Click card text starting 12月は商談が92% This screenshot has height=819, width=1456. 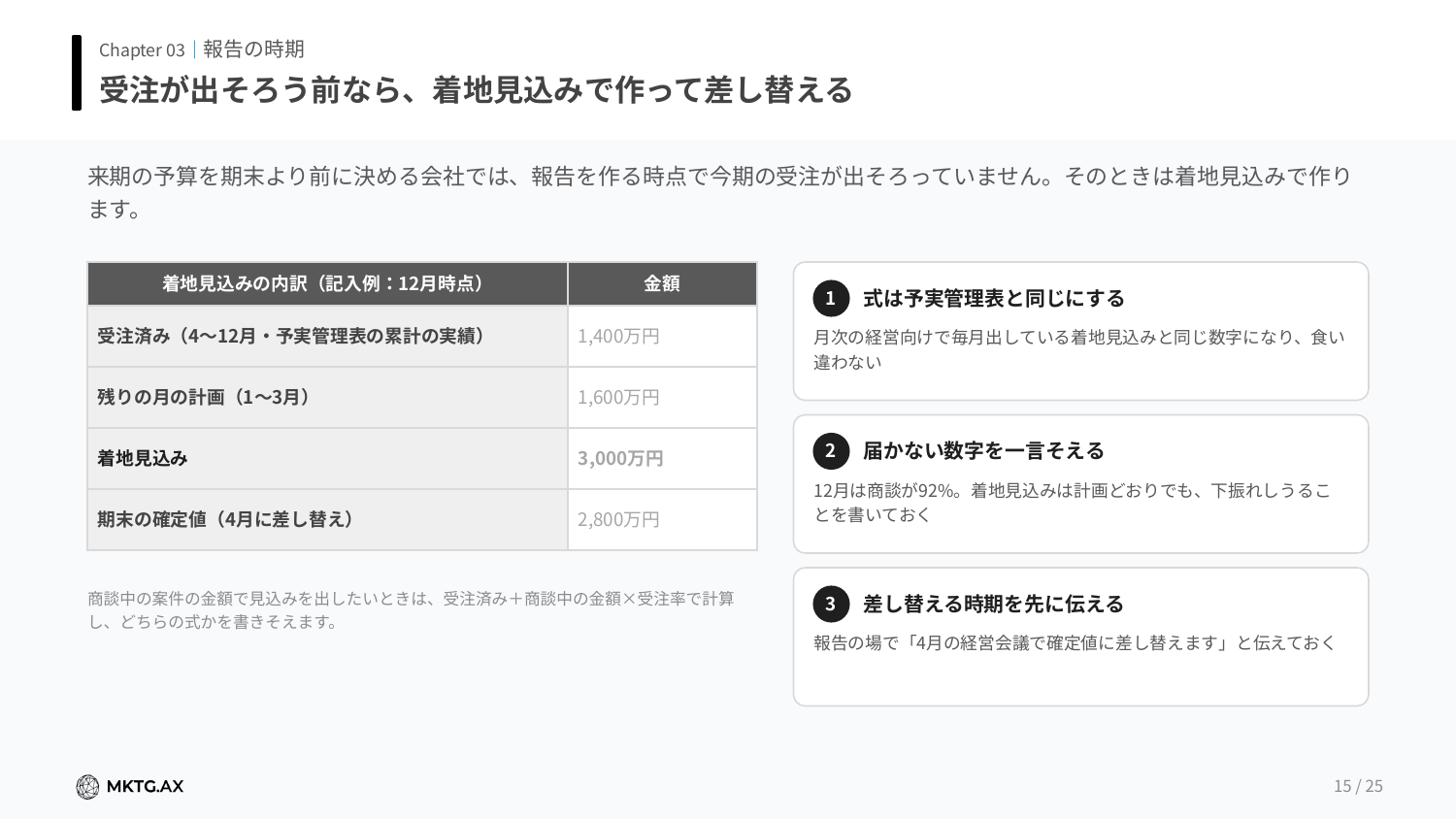1073,502
